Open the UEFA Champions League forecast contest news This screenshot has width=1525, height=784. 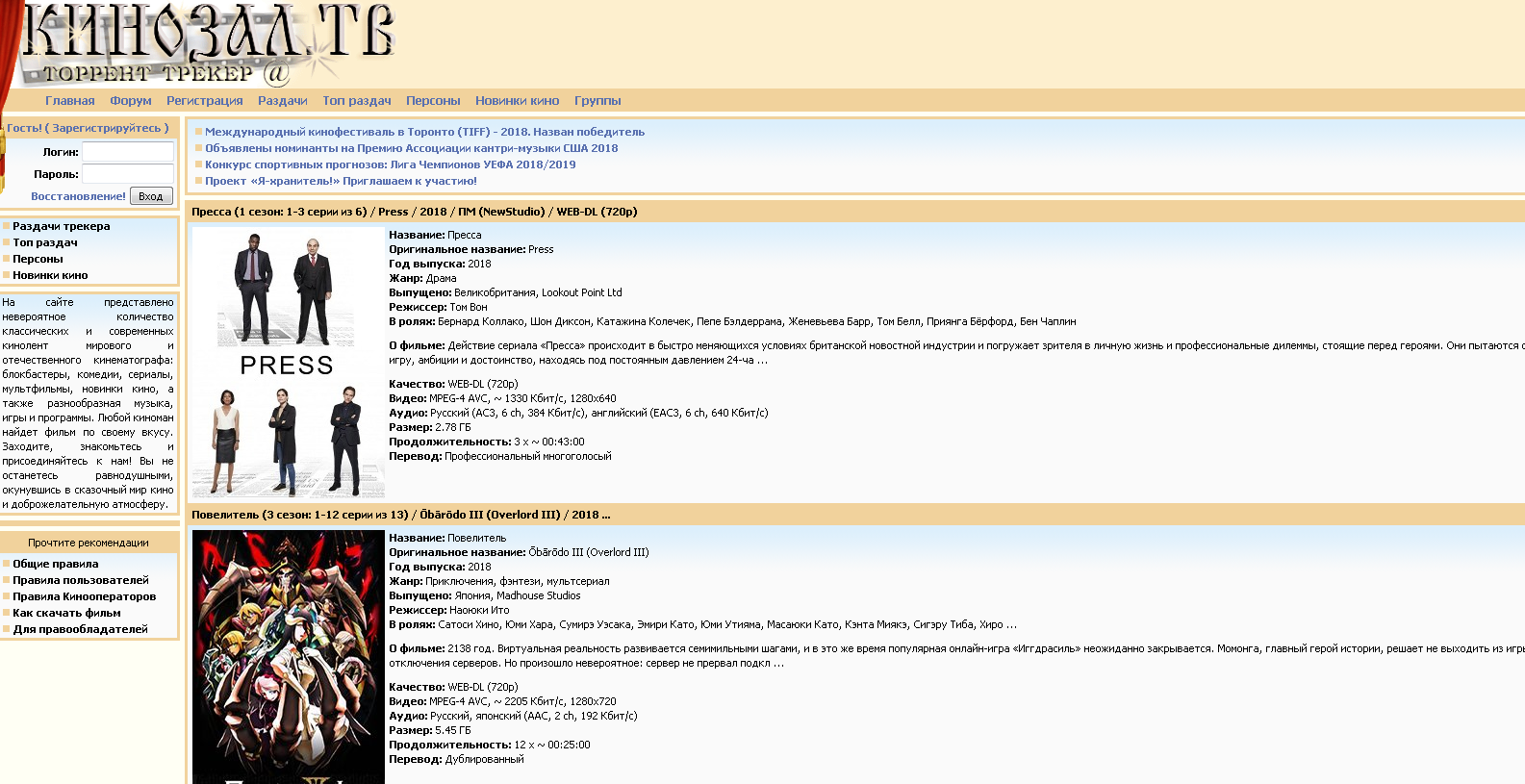click(x=390, y=164)
